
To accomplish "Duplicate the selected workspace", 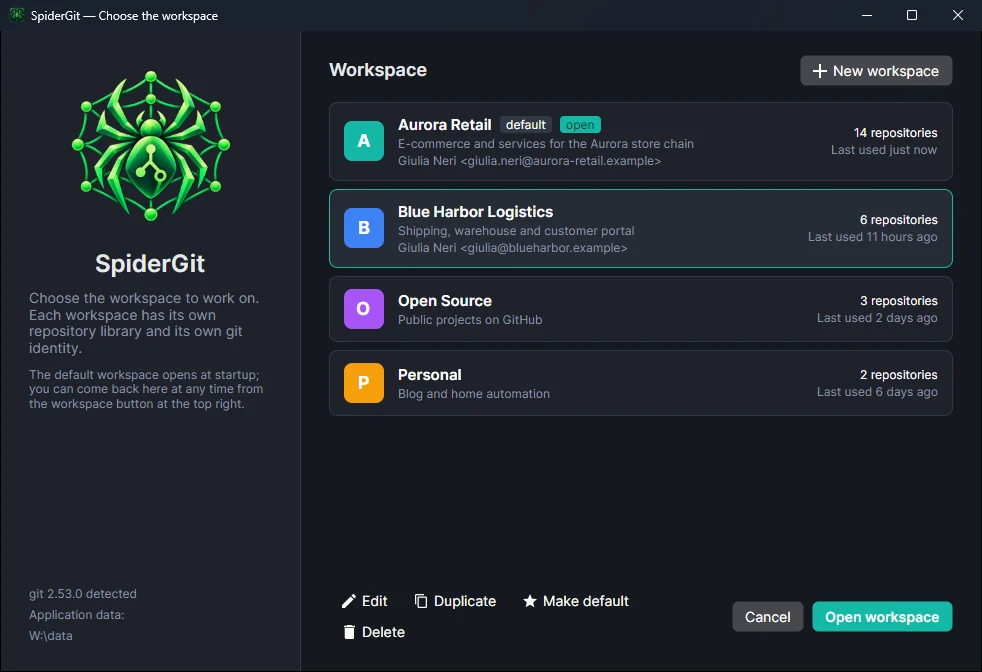I will coord(455,601).
